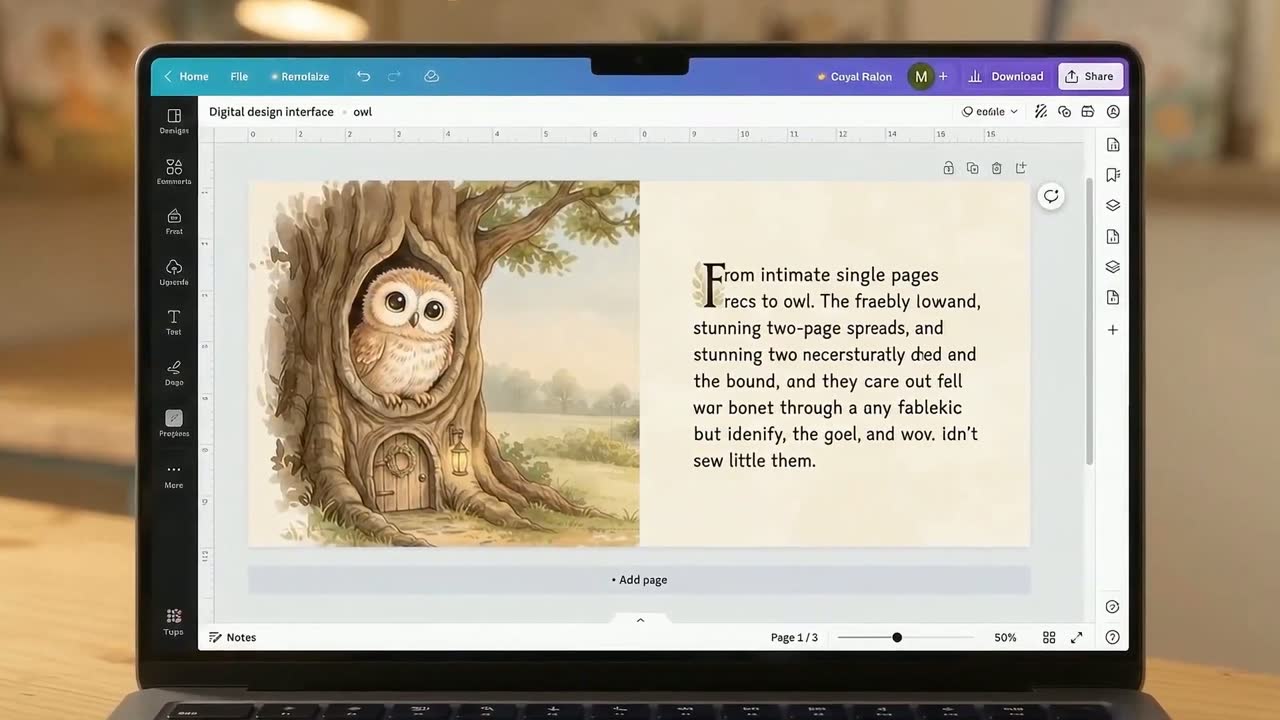Open the zoom percentage 50% menu
Viewport: 1280px width, 720px height.
click(x=1005, y=638)
